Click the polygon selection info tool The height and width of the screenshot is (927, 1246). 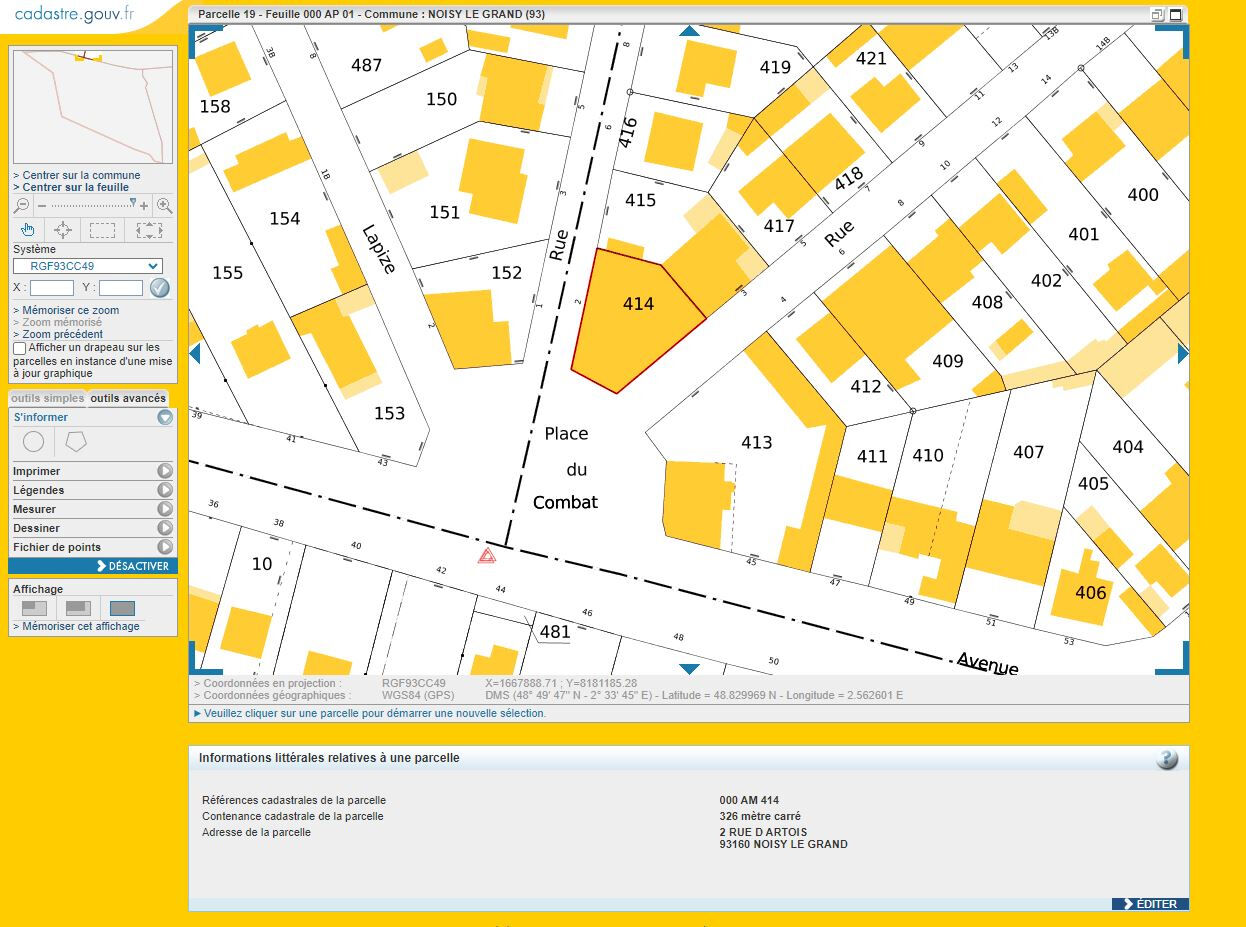76,441
